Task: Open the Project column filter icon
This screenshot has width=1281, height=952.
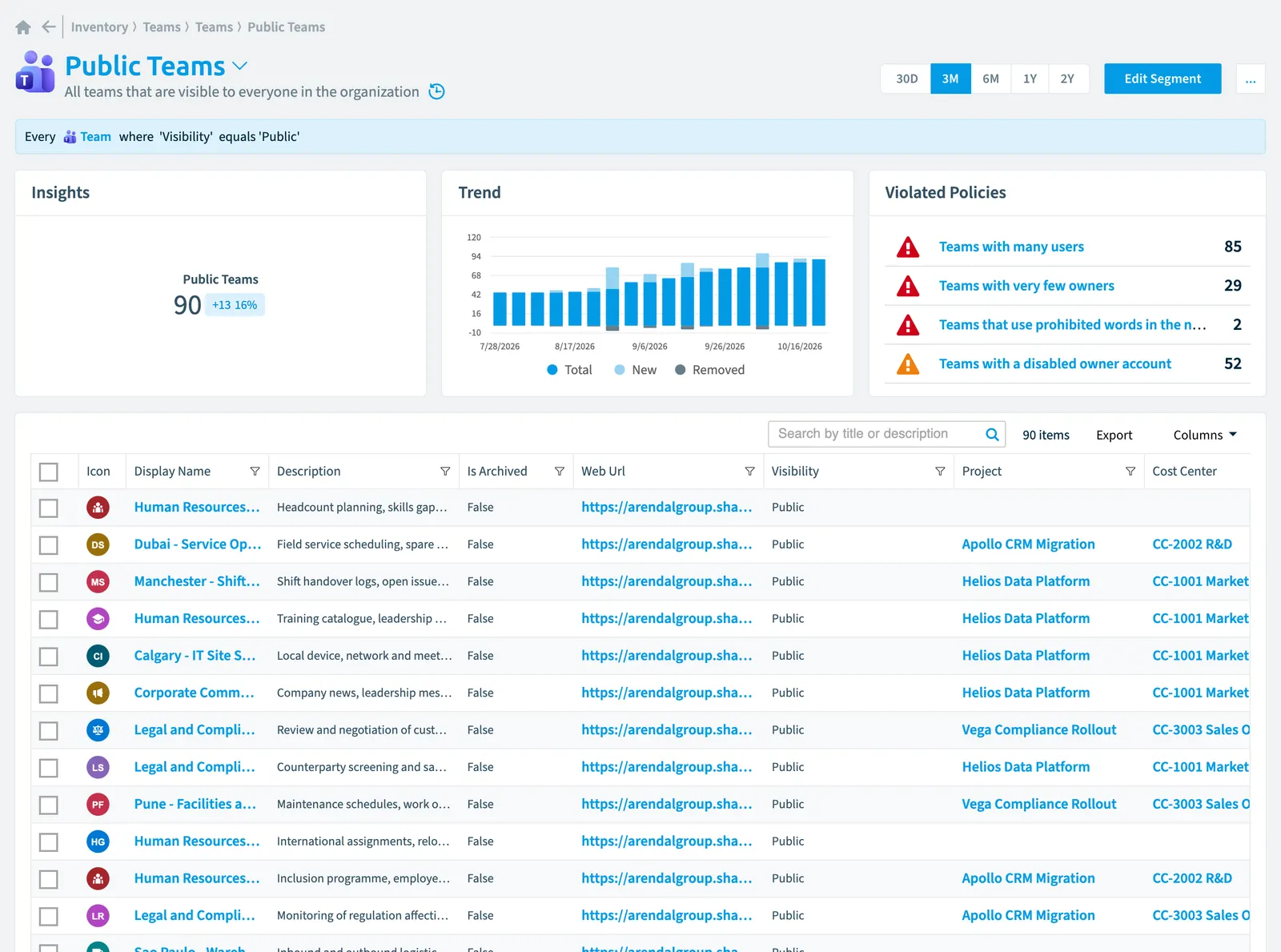Action: pos(1130,472)
